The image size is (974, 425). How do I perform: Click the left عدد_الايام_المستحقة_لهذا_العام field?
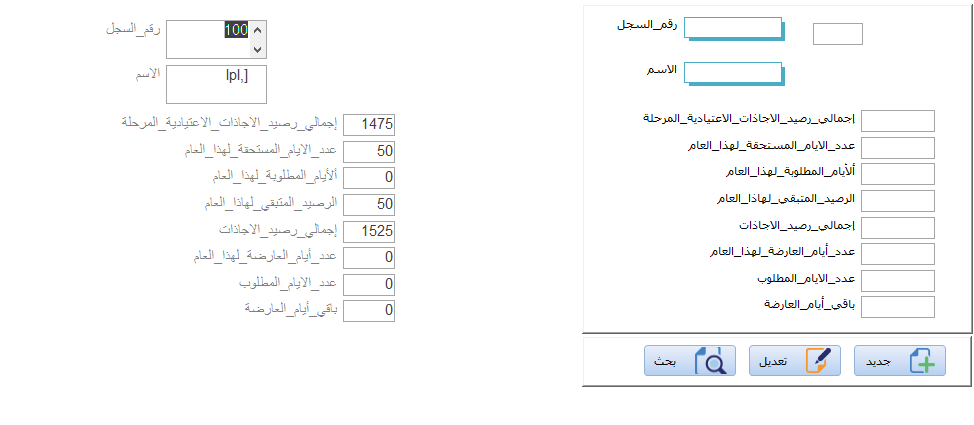click(x=369, y=151)
